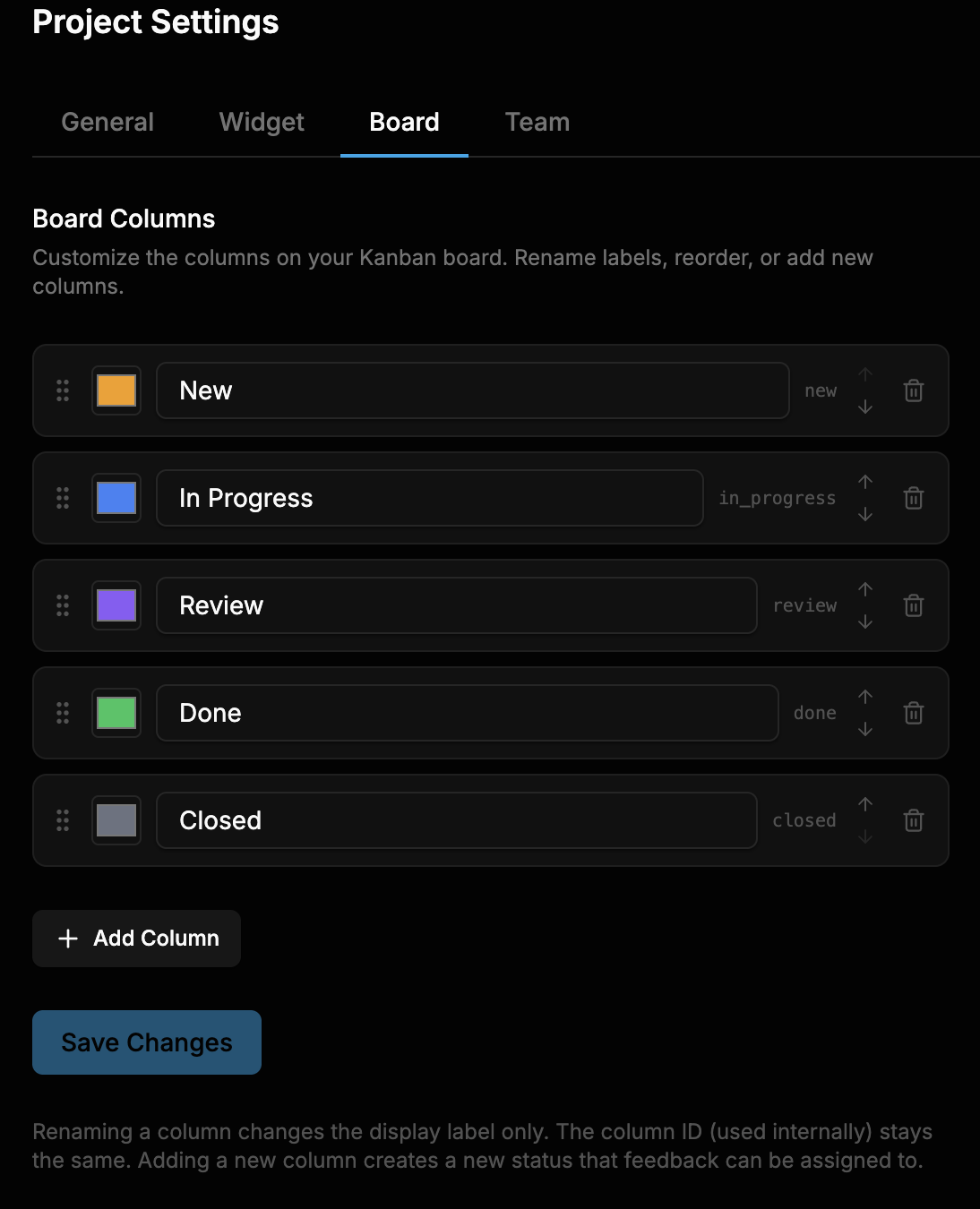The height and width of the screenshot is (1209, 980).
Task: Switch to the Widget tab
Action: (261, 122)
